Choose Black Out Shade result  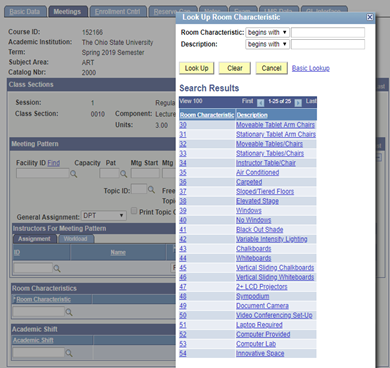click(x=260, y=230)
